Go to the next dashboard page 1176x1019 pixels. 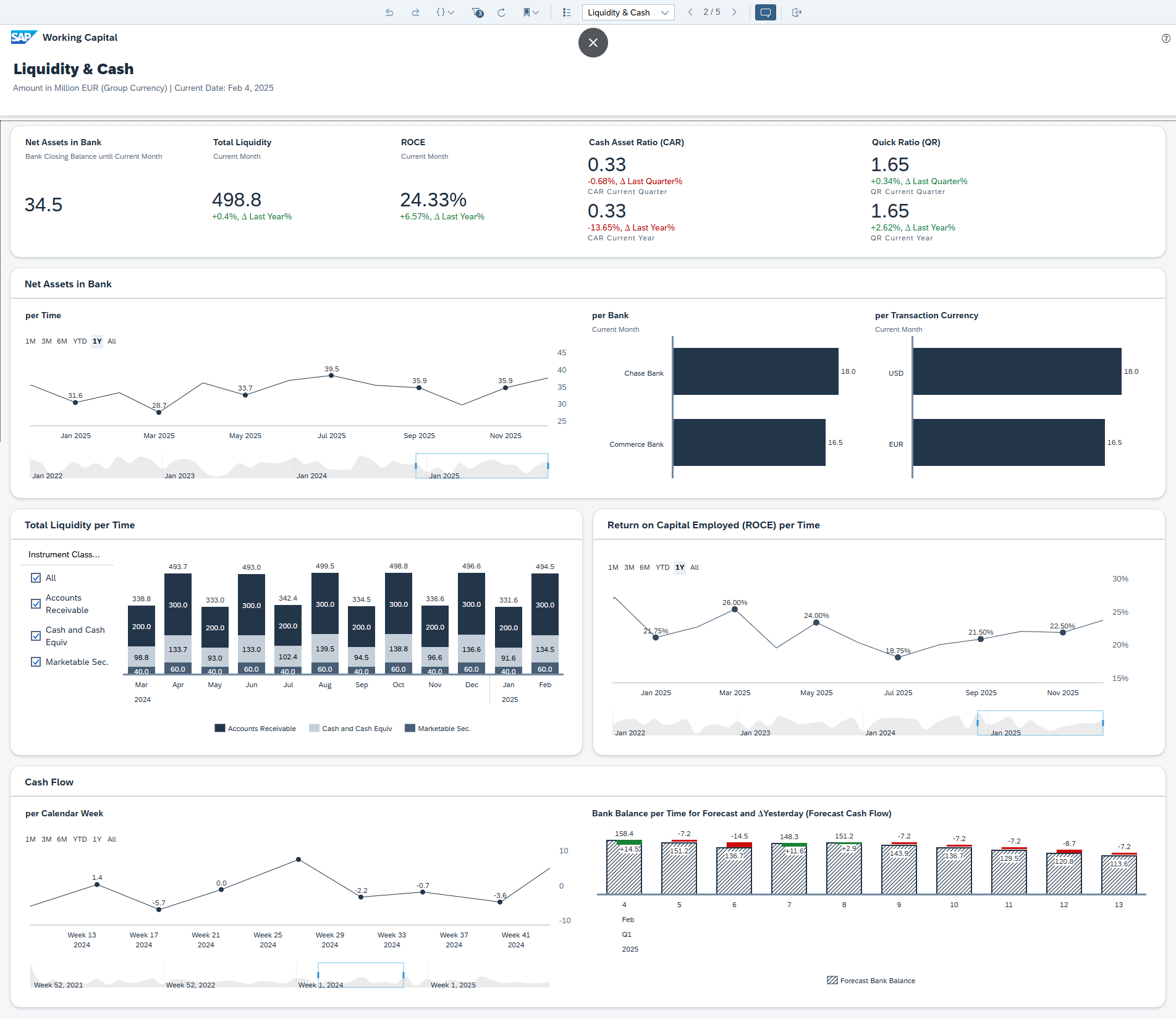[x=734, y=12]
